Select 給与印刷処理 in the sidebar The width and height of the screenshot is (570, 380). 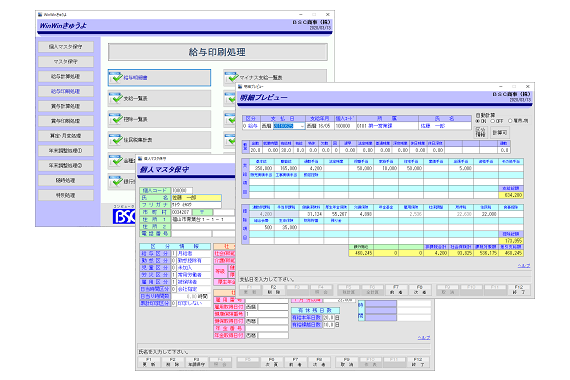point(66,91)
